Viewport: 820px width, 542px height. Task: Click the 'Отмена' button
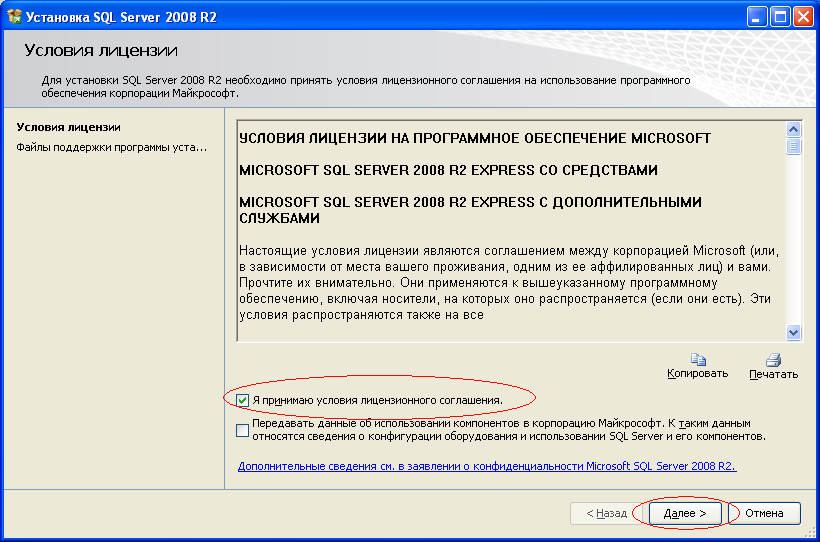click(x=764, y=513)
